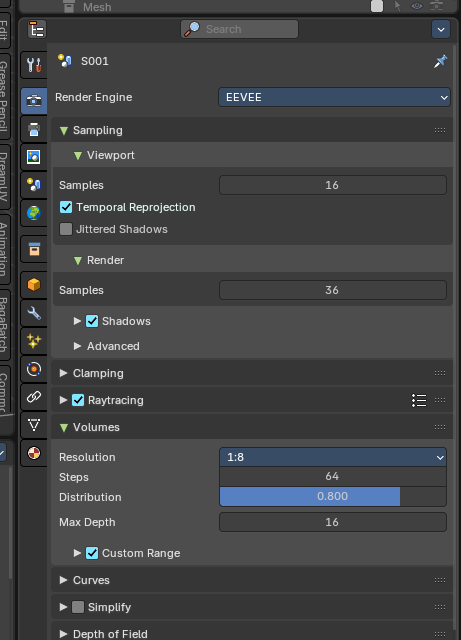Enable the Simplify checkbox
The width and height of the screenshot is (461, 640).
[x=78, y=607]
